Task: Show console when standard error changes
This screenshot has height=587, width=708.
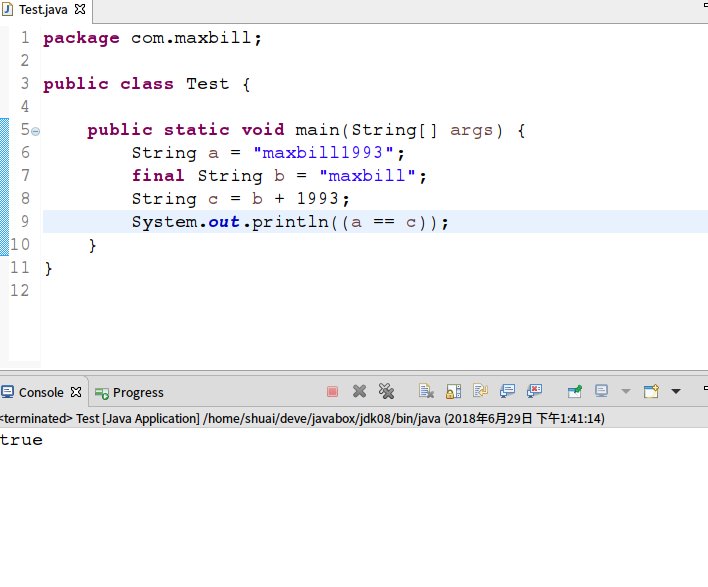Action: (x=535, y=392)
